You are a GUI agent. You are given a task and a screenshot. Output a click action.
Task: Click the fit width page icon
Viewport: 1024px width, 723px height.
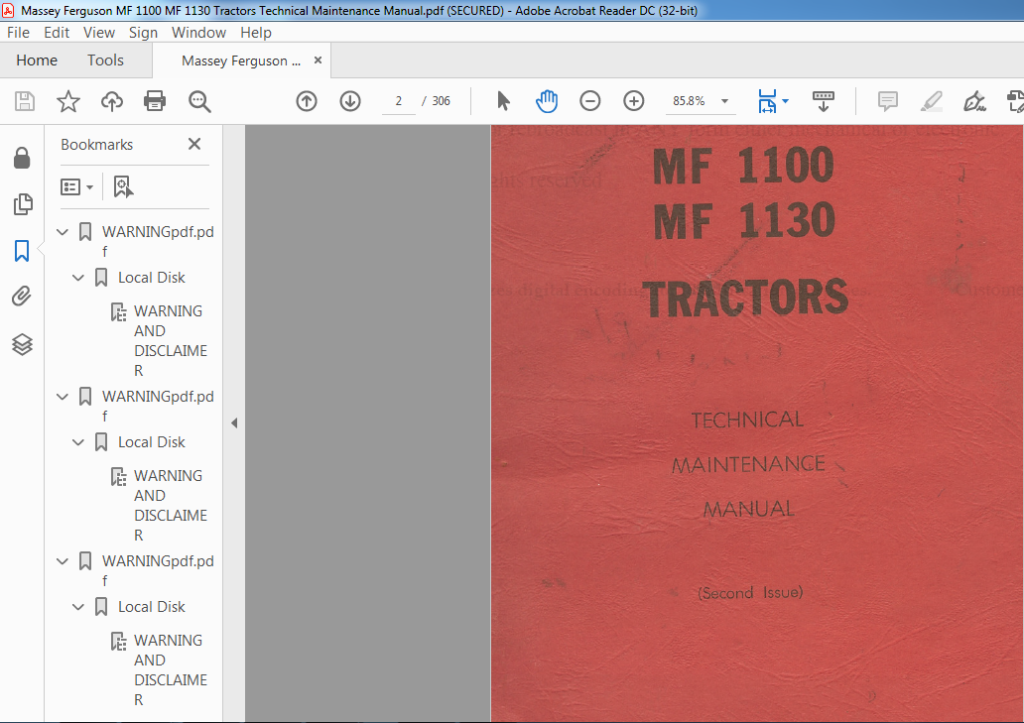pyautogui.click(x=767, y=101)
